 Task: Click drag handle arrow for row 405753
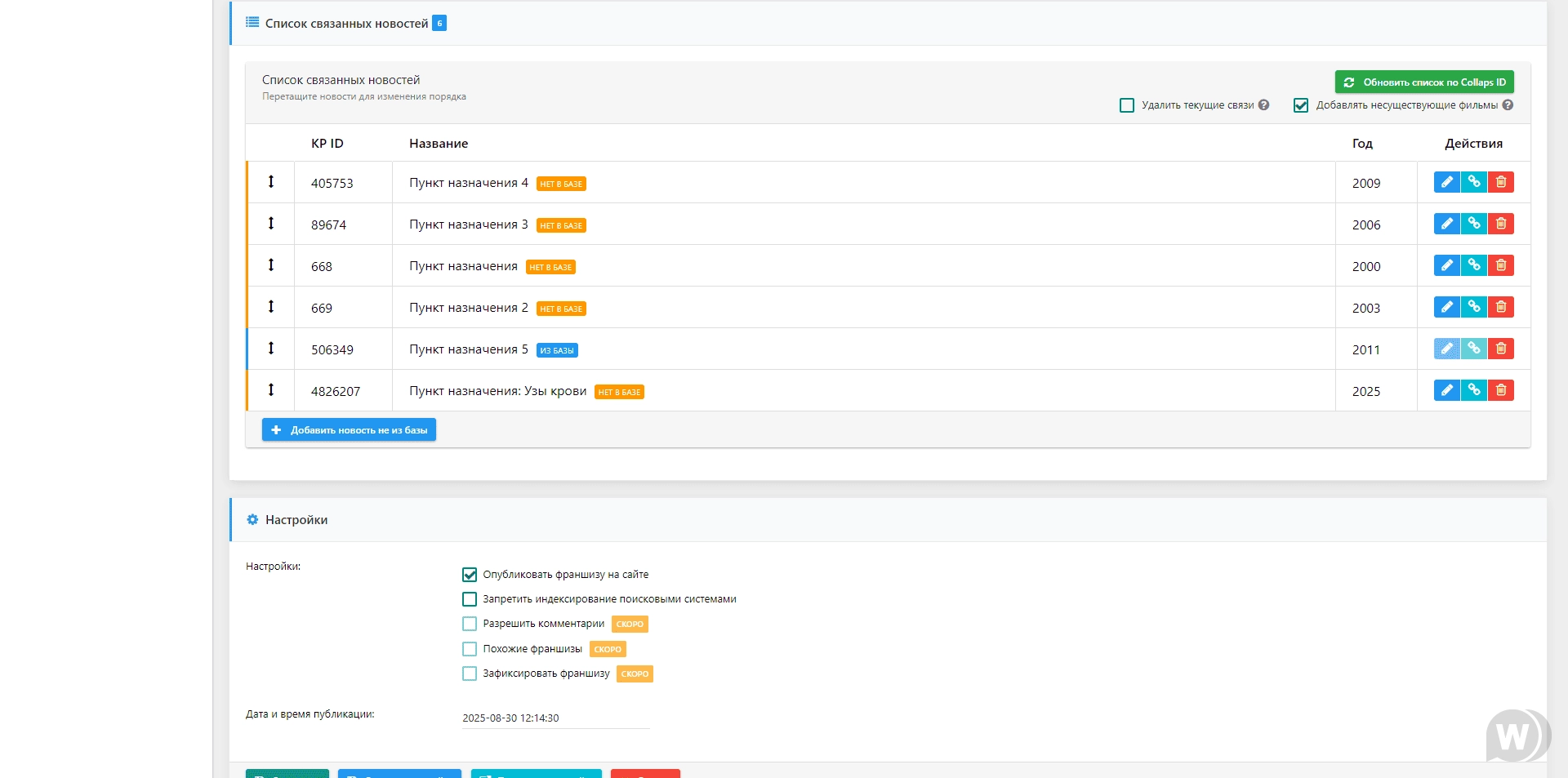point(271,182)
